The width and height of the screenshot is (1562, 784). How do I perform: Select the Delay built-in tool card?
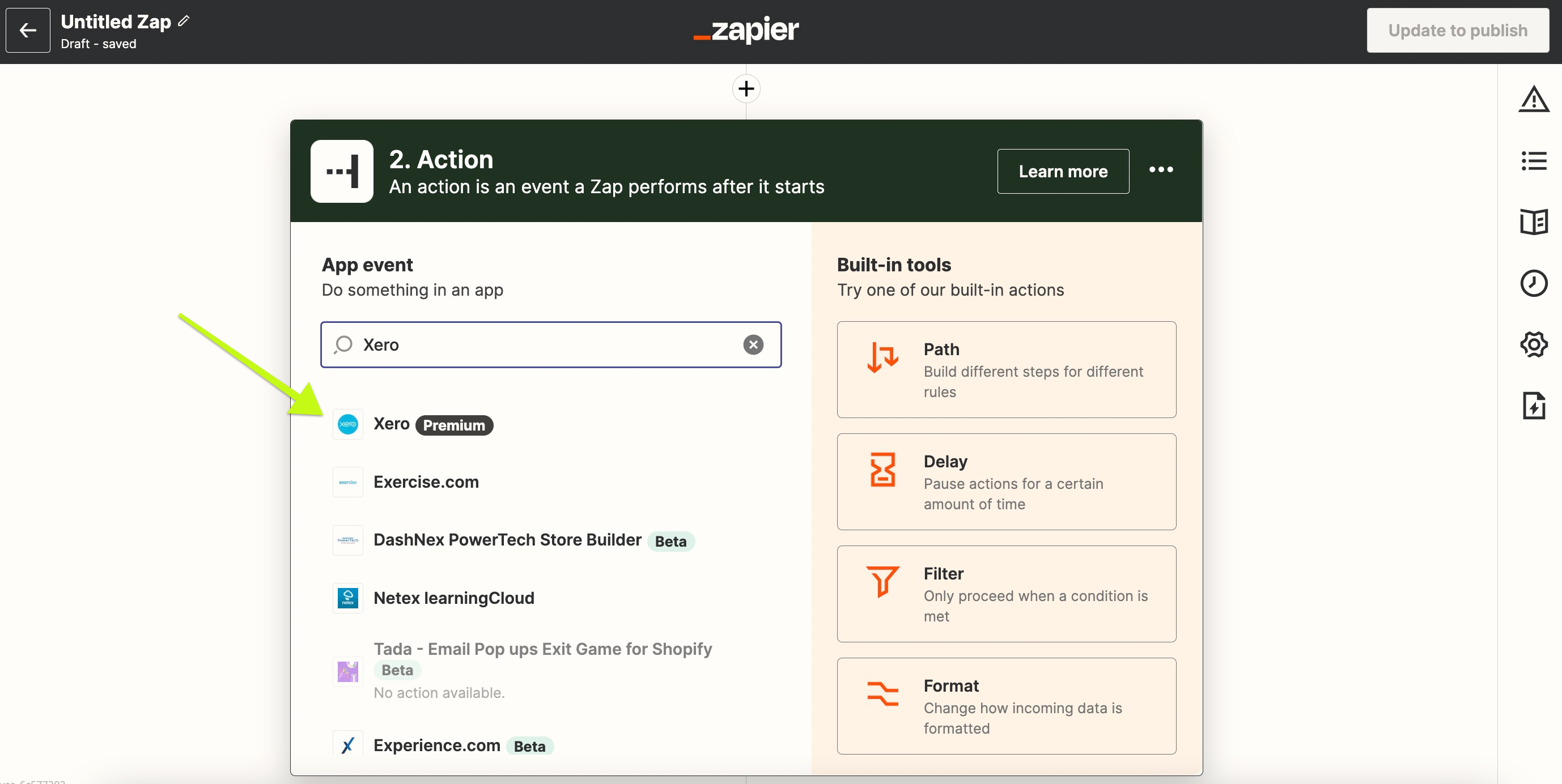tap(1007, 482)
